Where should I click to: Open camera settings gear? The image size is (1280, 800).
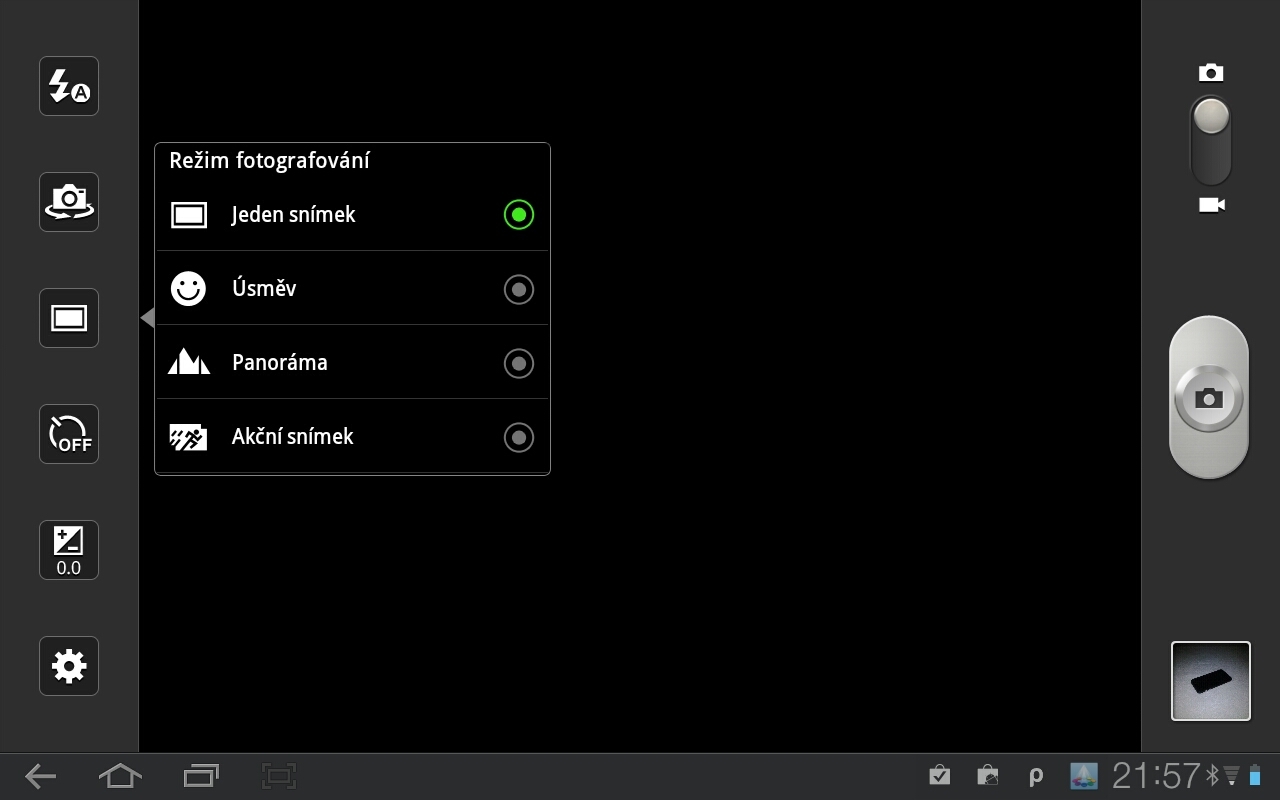(x=69, y=666)
